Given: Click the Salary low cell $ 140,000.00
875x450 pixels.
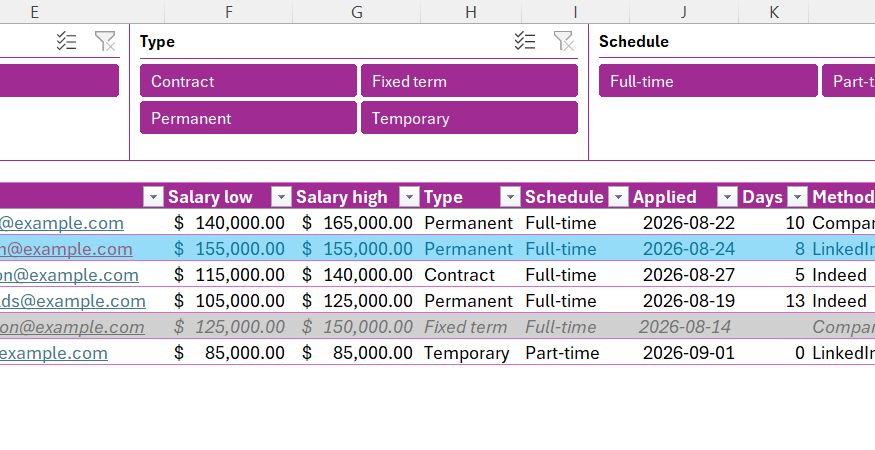Looking at the screenshot, I should (x=229, y=223).
